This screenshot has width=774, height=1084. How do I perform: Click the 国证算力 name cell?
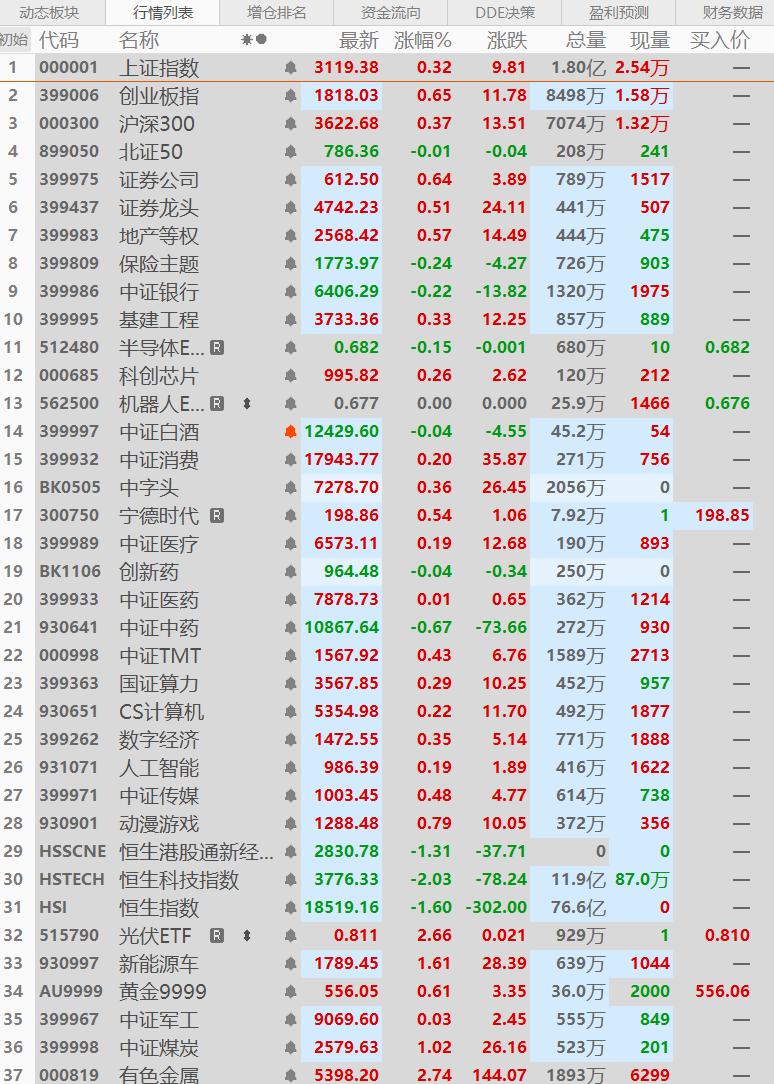click(159, 684)
